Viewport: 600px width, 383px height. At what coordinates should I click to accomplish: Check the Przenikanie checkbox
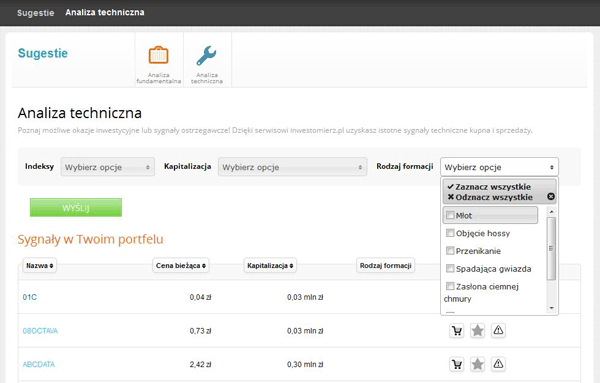tap(450, 251)
